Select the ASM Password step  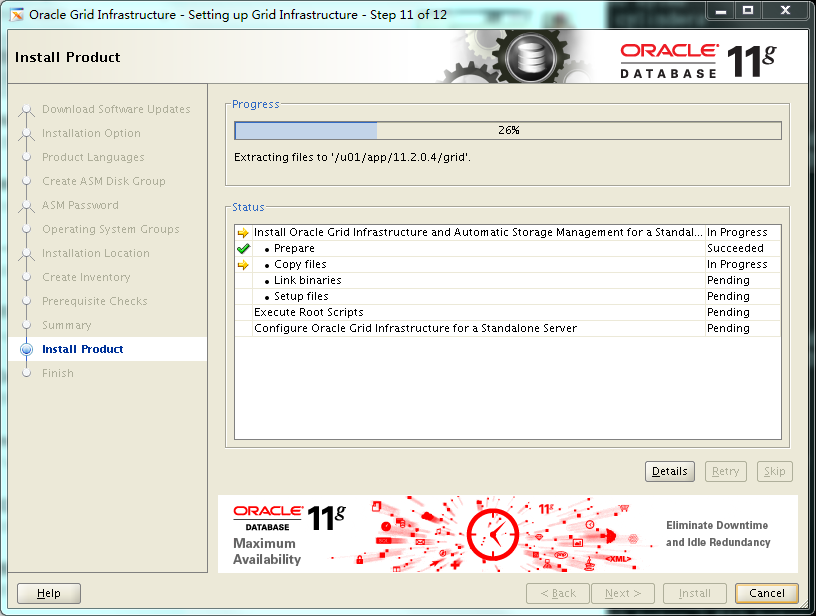(x=80, y=205)
